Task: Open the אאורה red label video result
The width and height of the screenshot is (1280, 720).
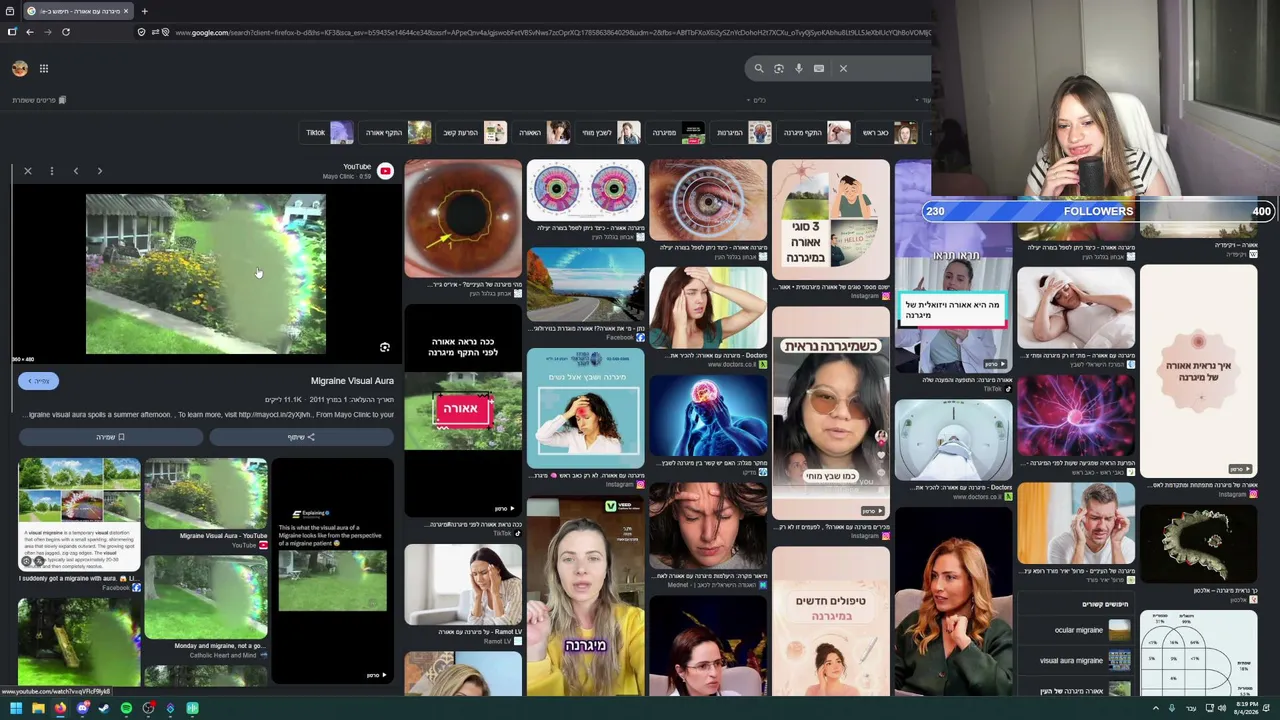Action: (463, 411)
